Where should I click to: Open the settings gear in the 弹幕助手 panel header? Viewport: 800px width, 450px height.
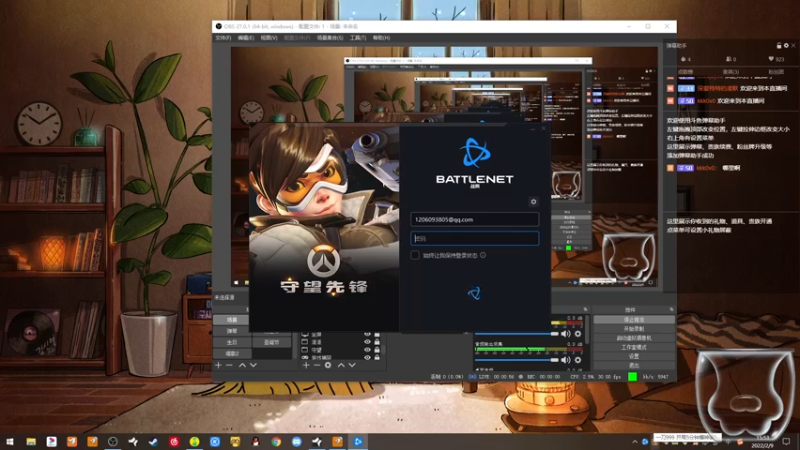coord(786,45)
